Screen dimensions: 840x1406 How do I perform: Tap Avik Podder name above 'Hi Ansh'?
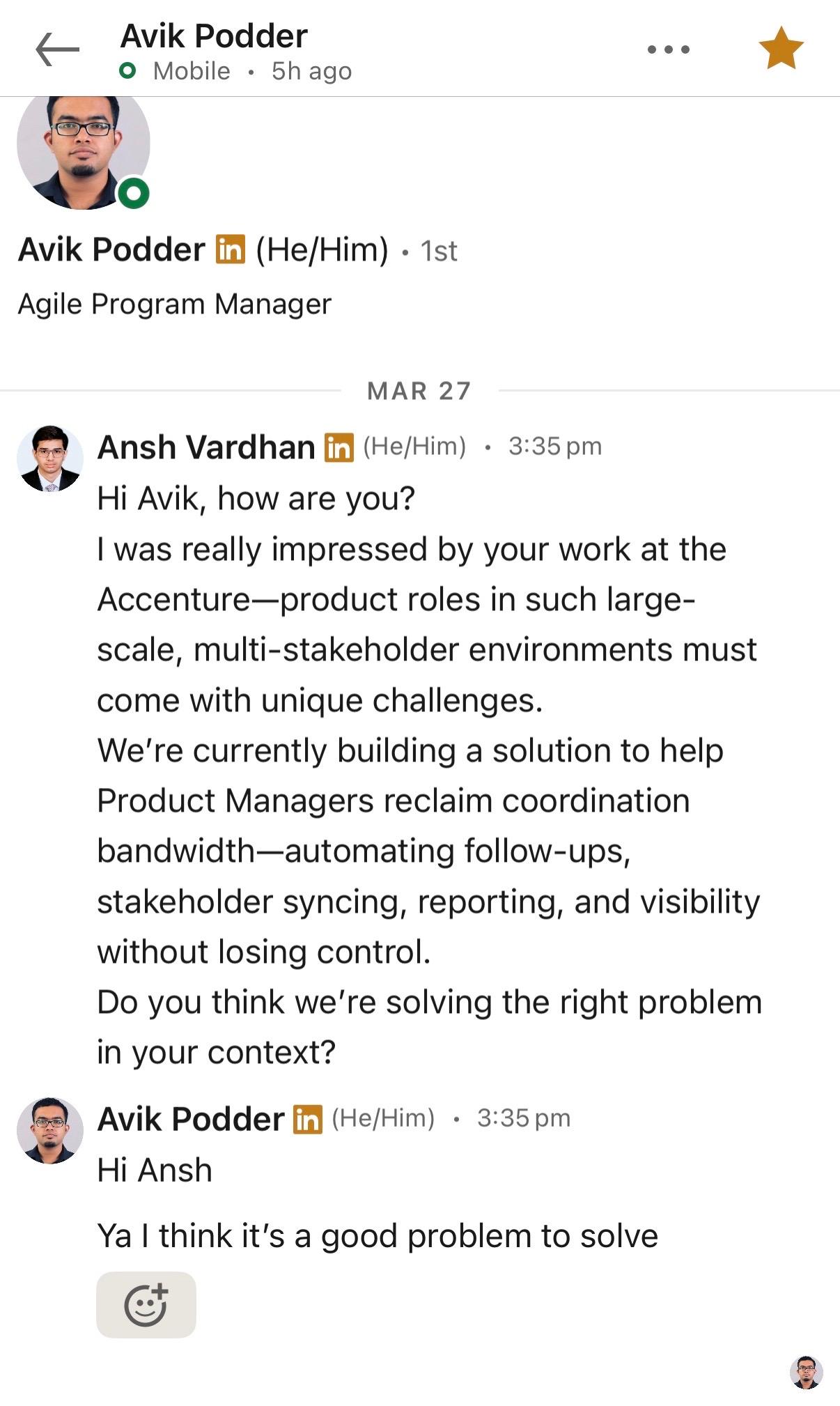[190, 1119]
